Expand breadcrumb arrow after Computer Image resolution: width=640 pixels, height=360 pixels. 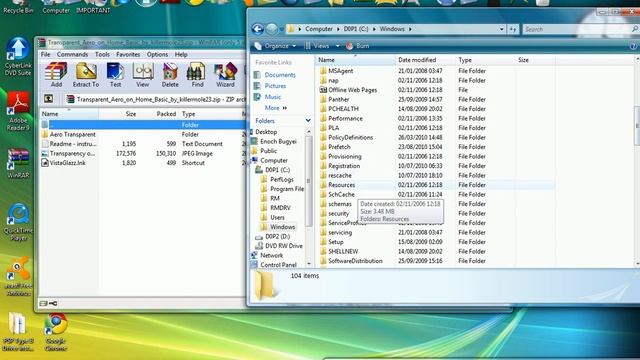[x=338, y=29]
